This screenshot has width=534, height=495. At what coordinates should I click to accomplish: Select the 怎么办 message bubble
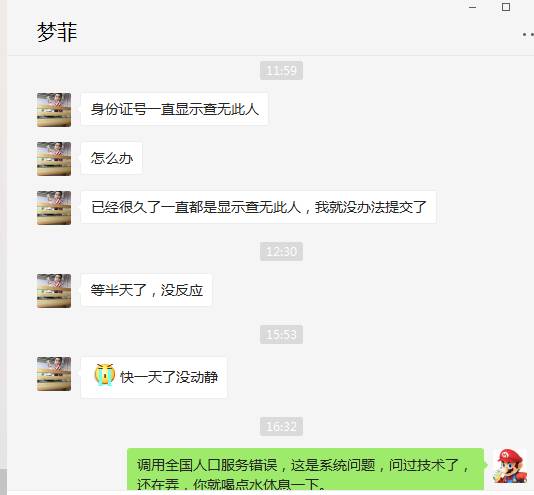tap(112, 158)
